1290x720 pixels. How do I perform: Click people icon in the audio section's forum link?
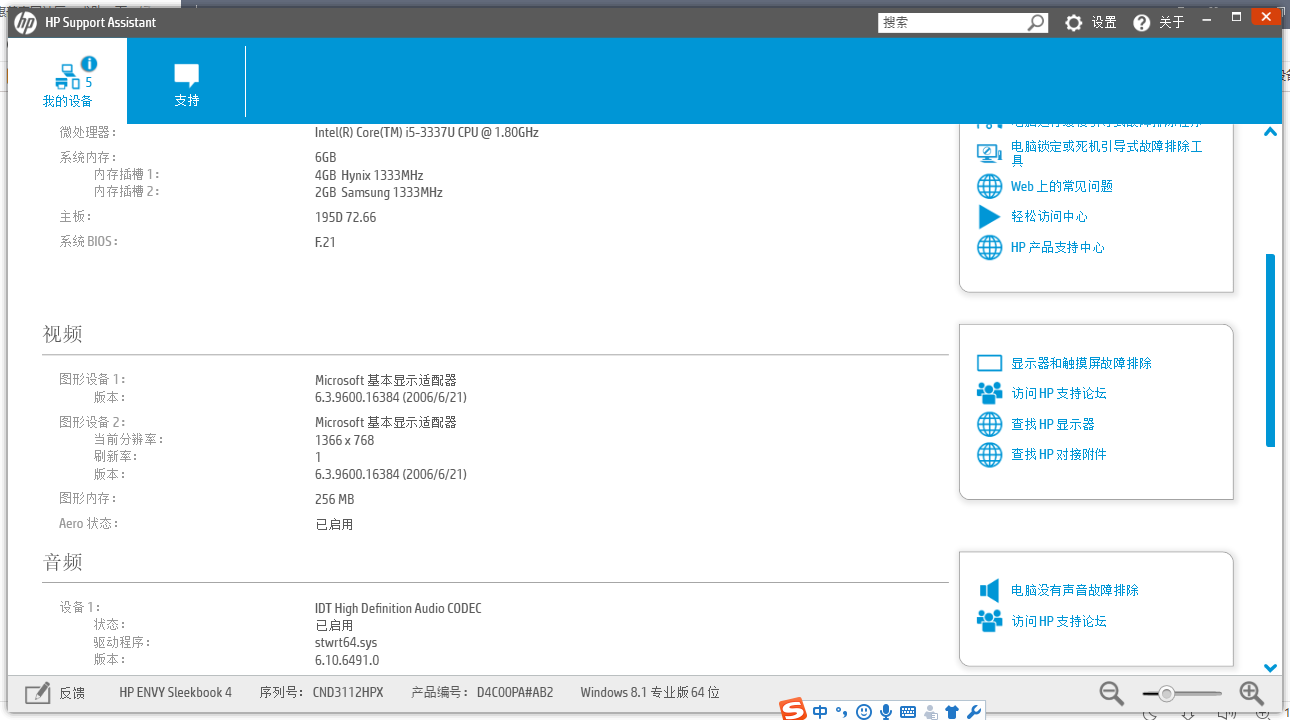(989, 621)
